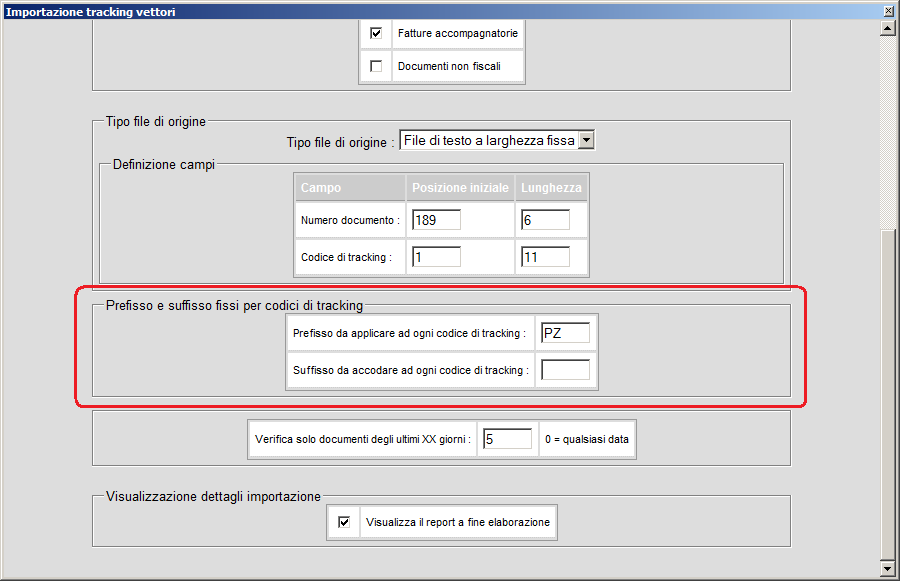Click the Numero documento label
This screenshot has width=900, height=581.
[x=350, y=220]
